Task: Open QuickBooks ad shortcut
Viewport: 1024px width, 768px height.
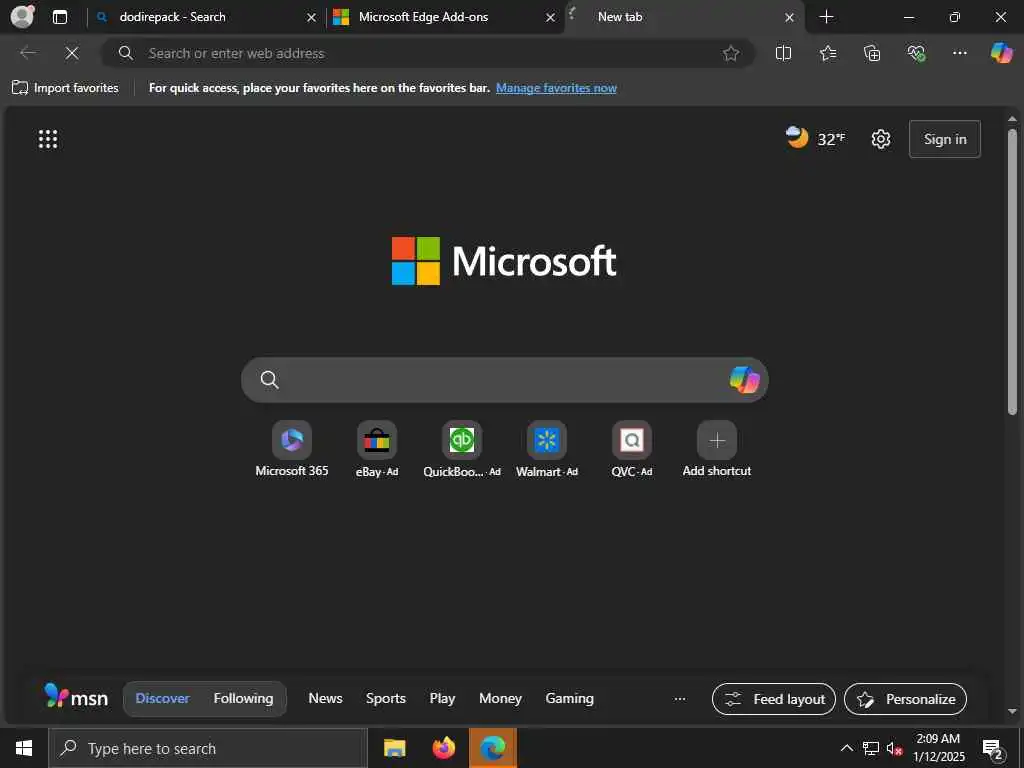Action: pos(462,450)
